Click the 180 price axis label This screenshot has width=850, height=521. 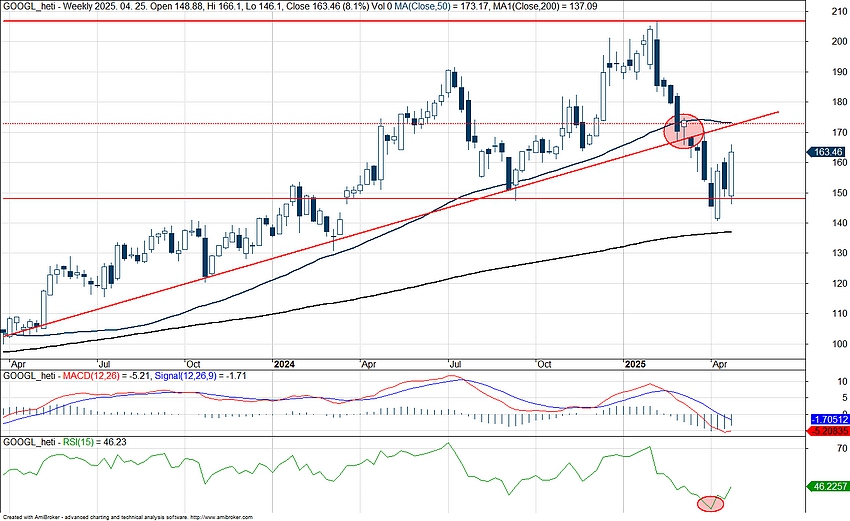point(839,102)
